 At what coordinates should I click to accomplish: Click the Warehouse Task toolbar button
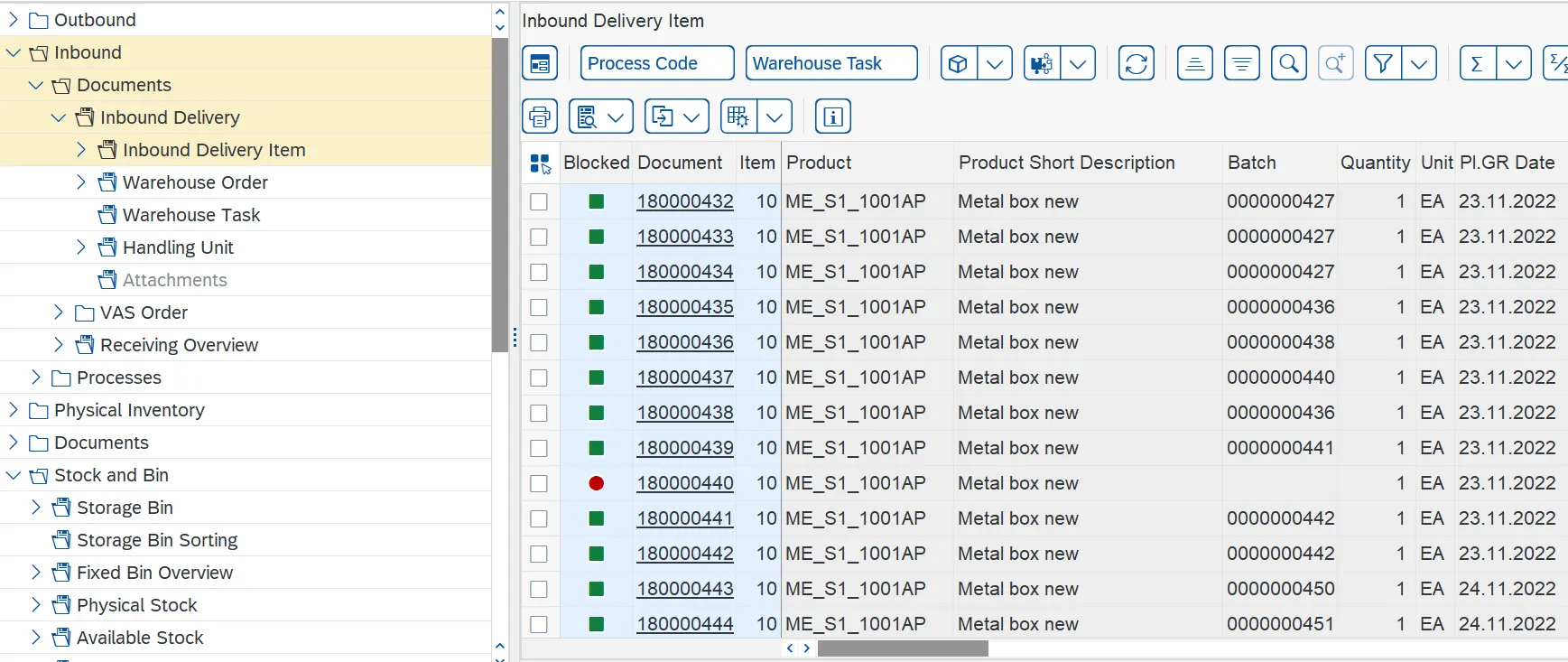[x=831, y=63]
